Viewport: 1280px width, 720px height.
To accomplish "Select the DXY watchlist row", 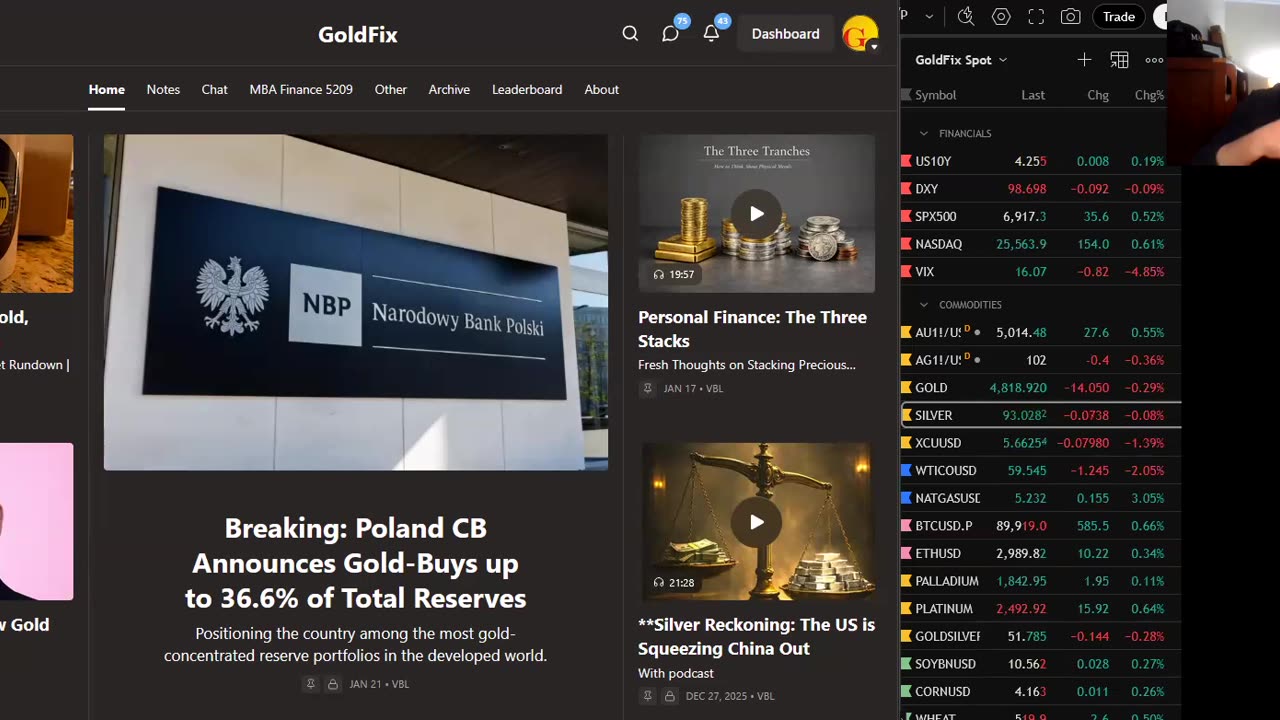I will 1040,189.
